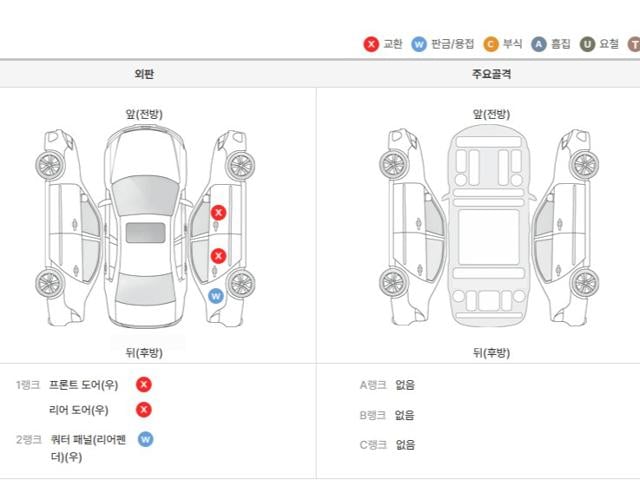Viewport: 640px width, 480px height.
Task: Click the red X 교환 legend icon
Action: (x=371, y=44)
